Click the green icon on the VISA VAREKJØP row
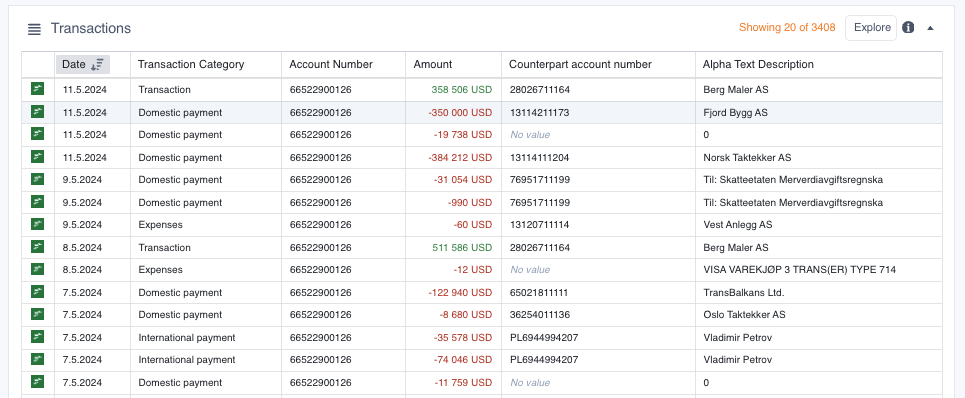 pos(38,269)
